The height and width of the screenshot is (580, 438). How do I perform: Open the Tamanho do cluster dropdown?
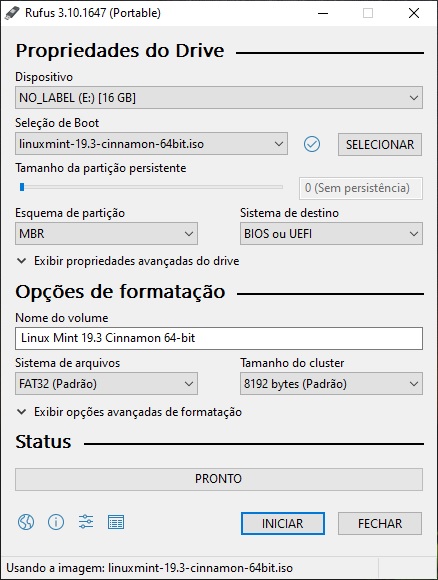coord(331,384)
